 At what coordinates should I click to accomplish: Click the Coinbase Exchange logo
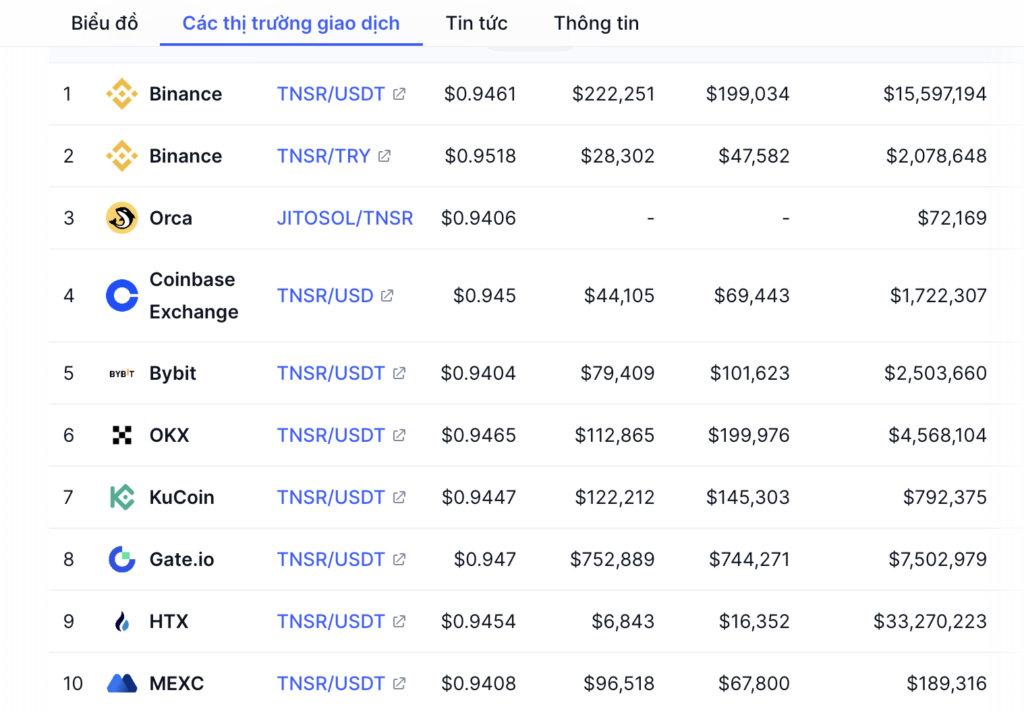tap(121, 296)
